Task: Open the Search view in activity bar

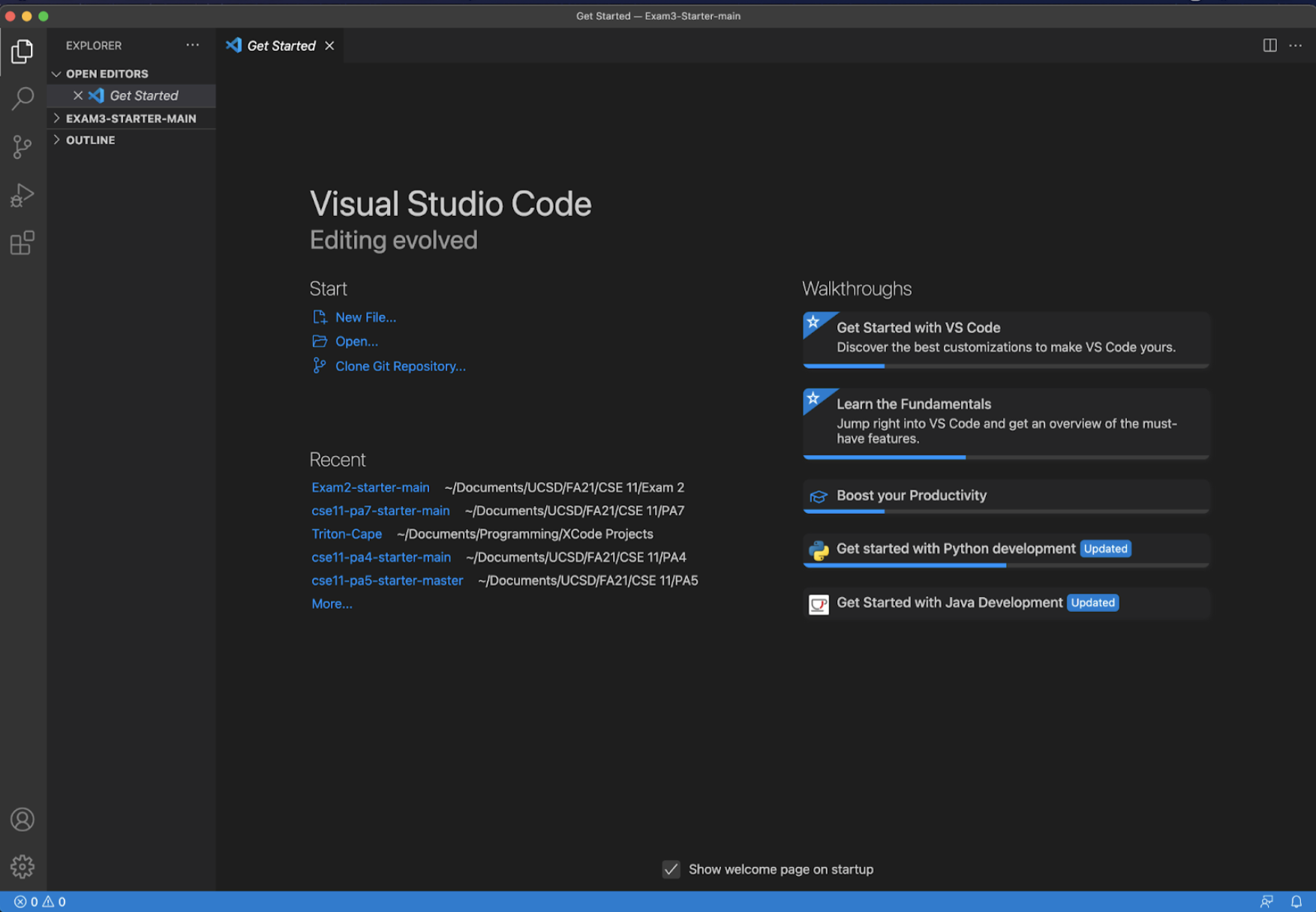Action: click(x=23, y=98)
